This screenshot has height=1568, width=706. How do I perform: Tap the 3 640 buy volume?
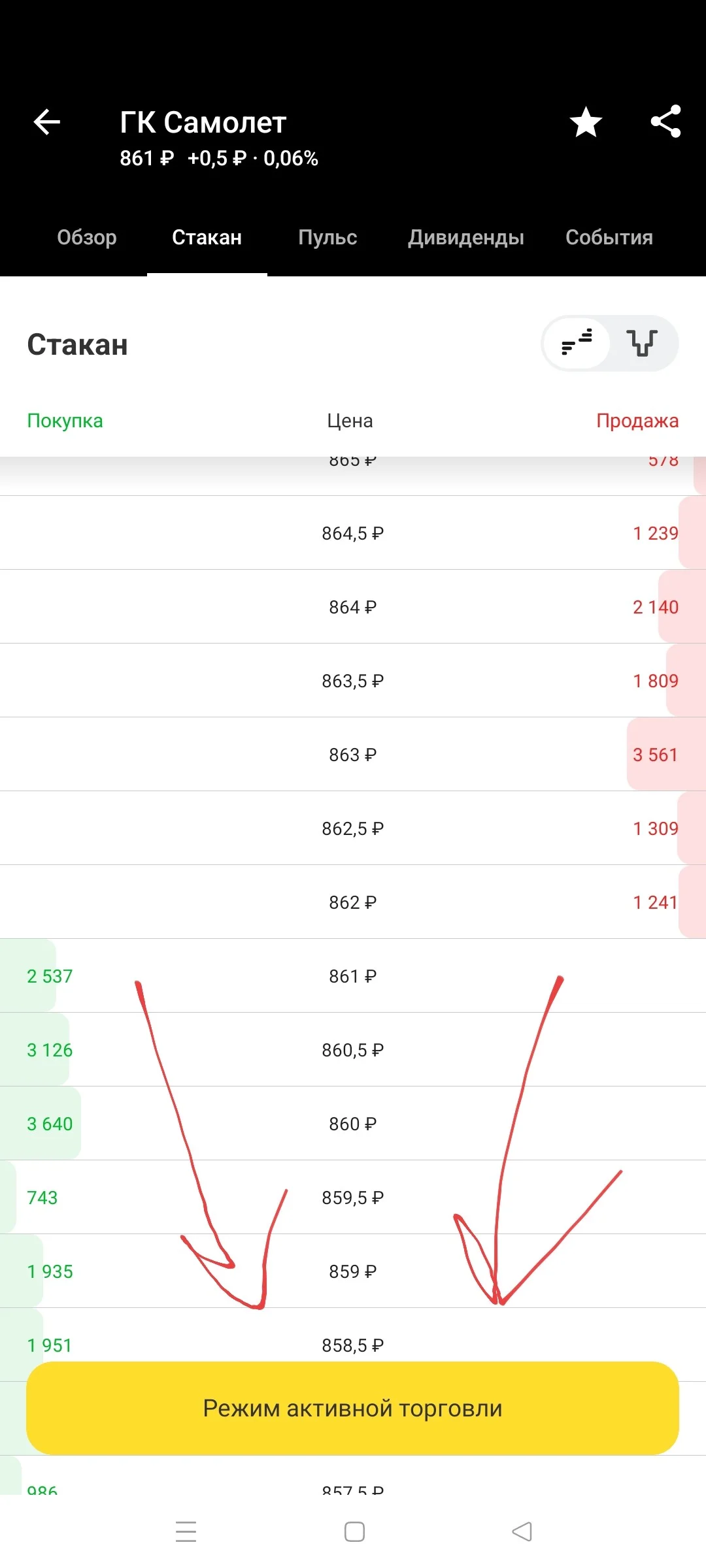click(50, 1124)
